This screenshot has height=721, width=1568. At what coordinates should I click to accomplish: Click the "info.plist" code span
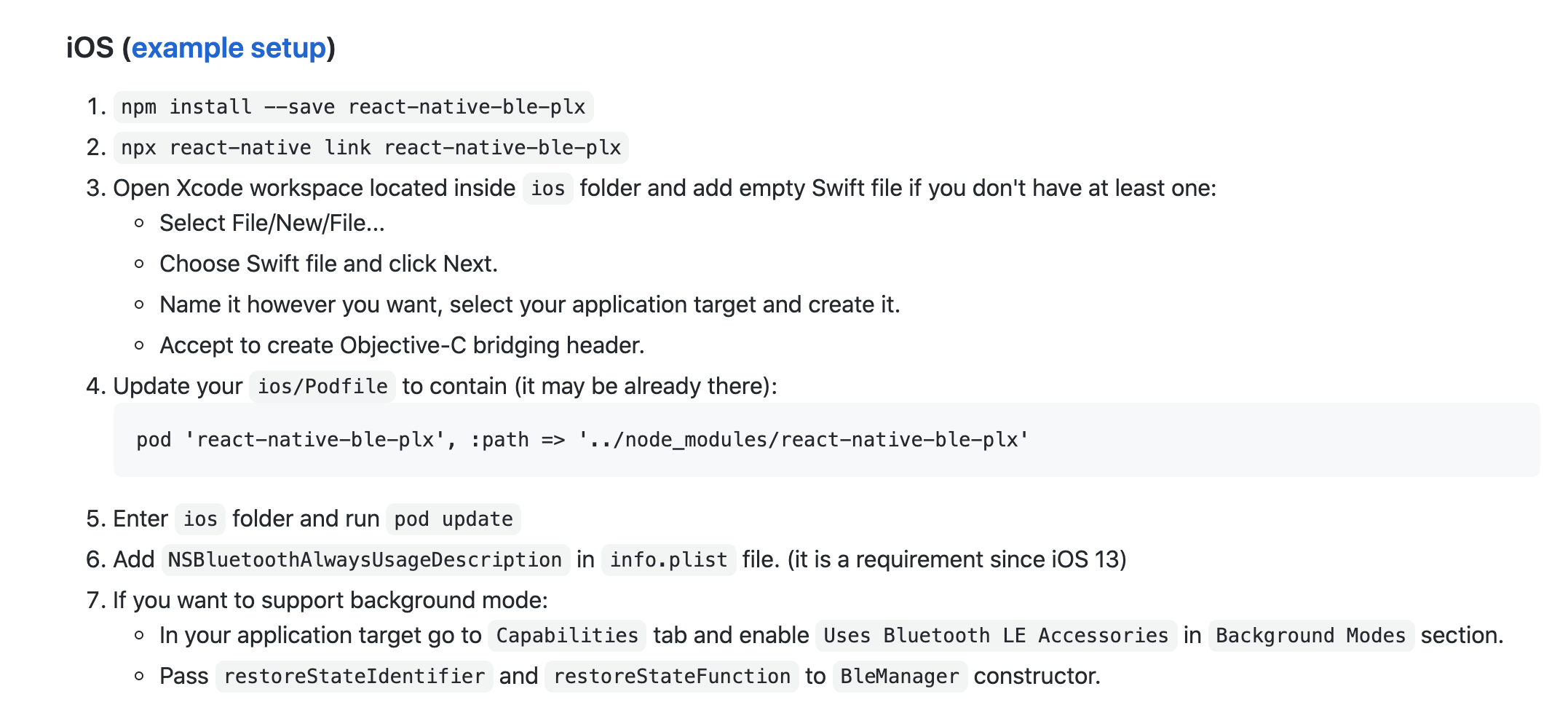[x=668, y=559]
